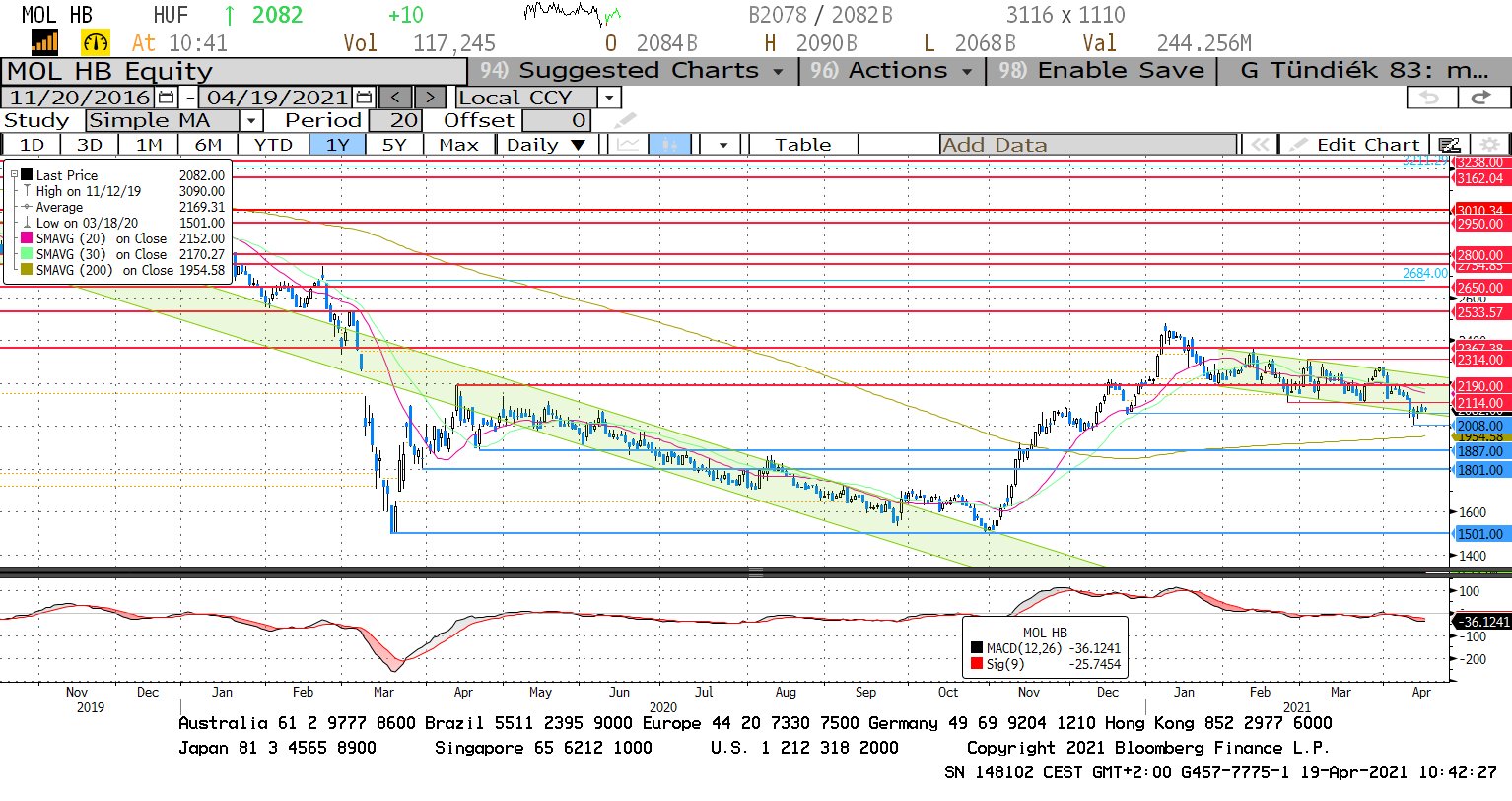Click the end date field 04/19/2021
The image size is (1512, 801).
pos(277,98)
